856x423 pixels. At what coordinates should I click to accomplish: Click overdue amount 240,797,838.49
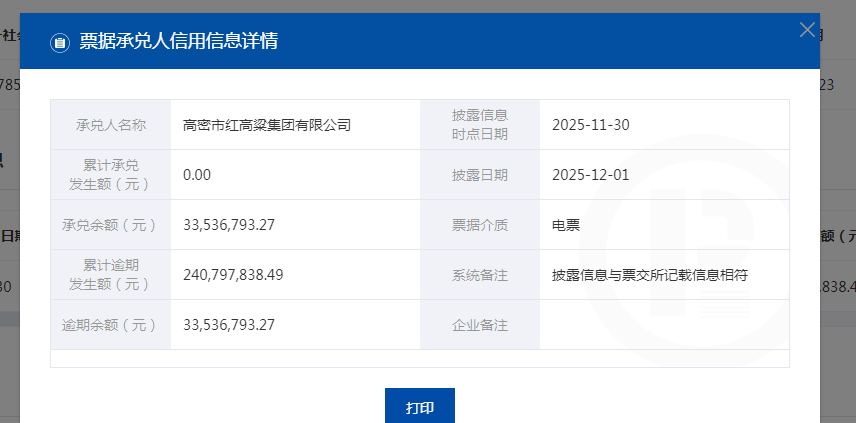click(x=233, y=275)
